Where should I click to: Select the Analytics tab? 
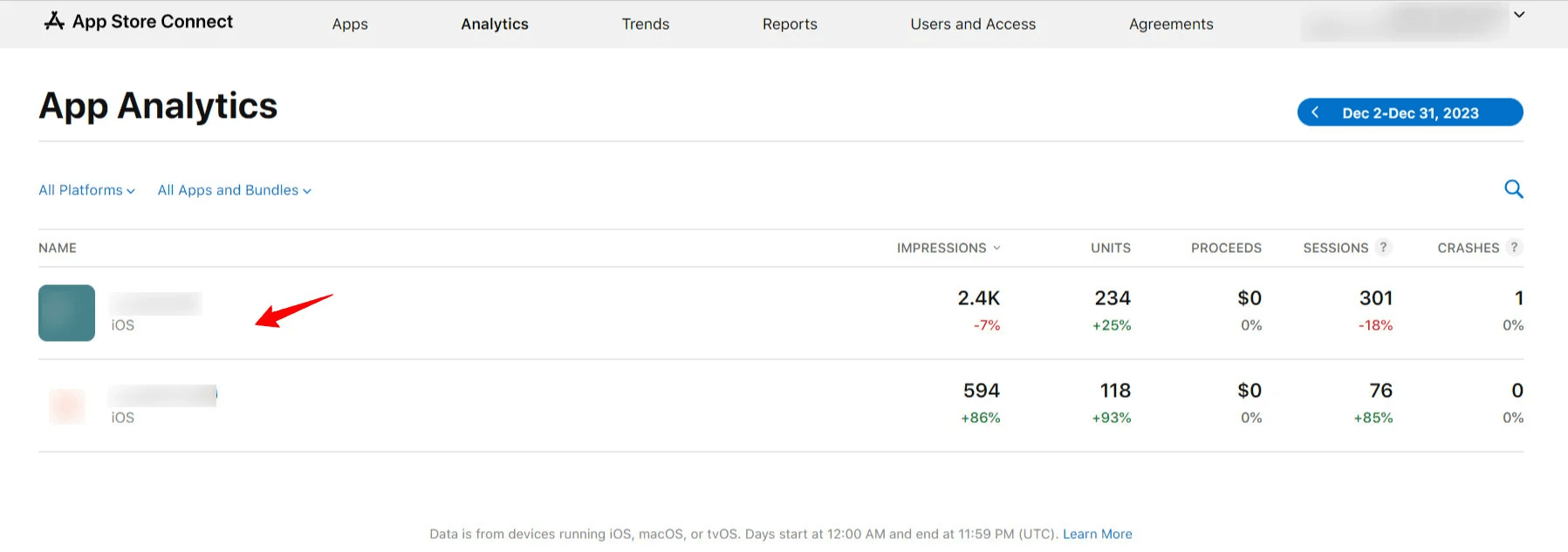click(x=495, y=24)
